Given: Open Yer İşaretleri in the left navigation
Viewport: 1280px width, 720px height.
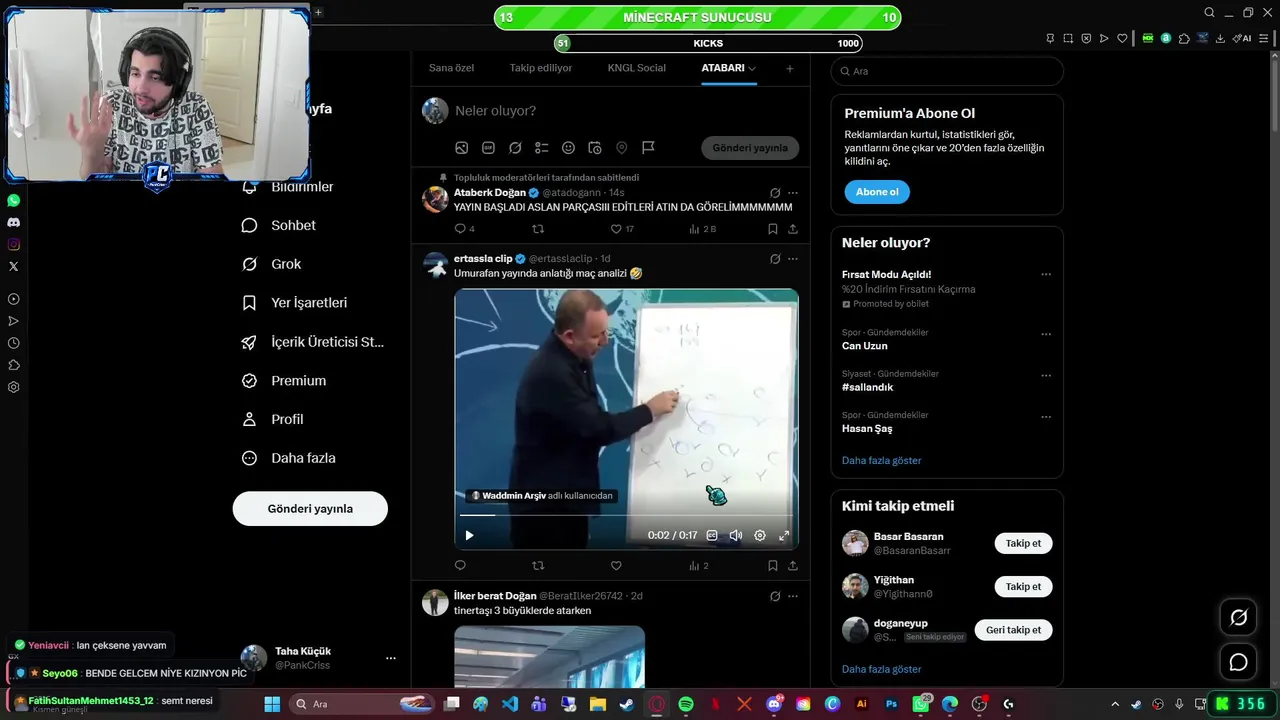Looking at the screenshot, I should (x=295, y=303).
